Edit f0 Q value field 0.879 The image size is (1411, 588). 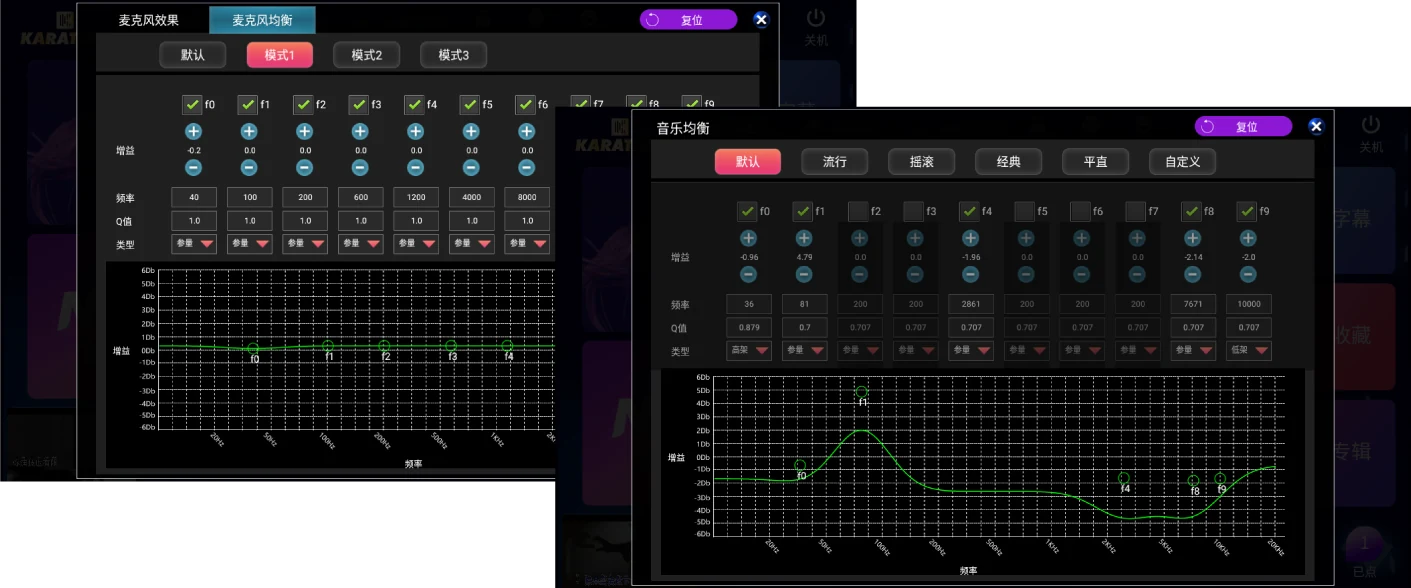[x=749, y=327]
